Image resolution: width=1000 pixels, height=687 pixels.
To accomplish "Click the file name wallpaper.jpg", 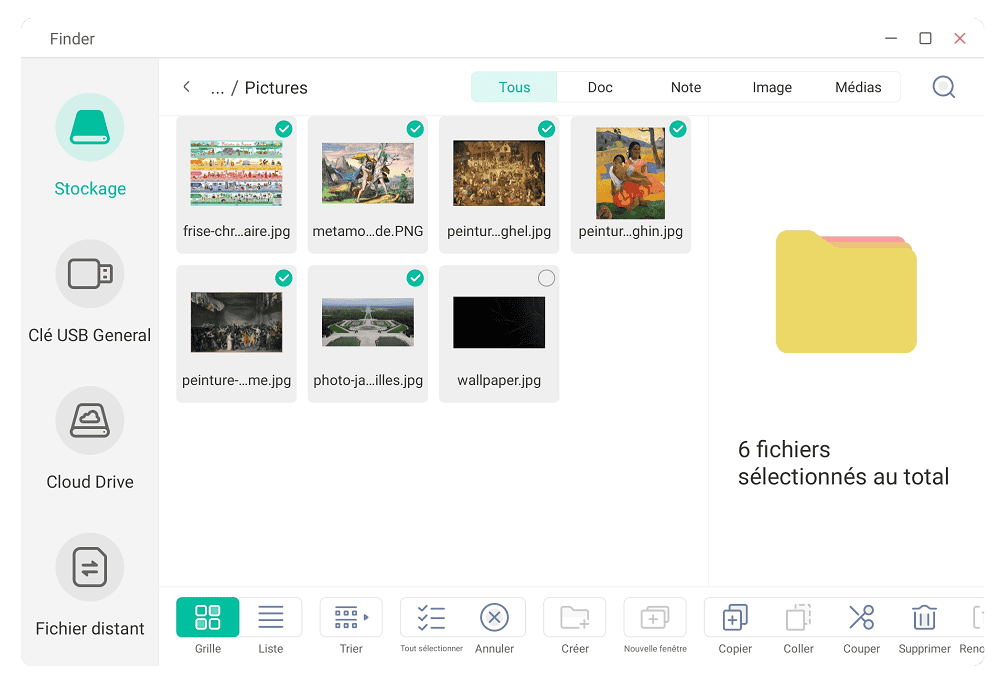I will [x=499, y=380].
